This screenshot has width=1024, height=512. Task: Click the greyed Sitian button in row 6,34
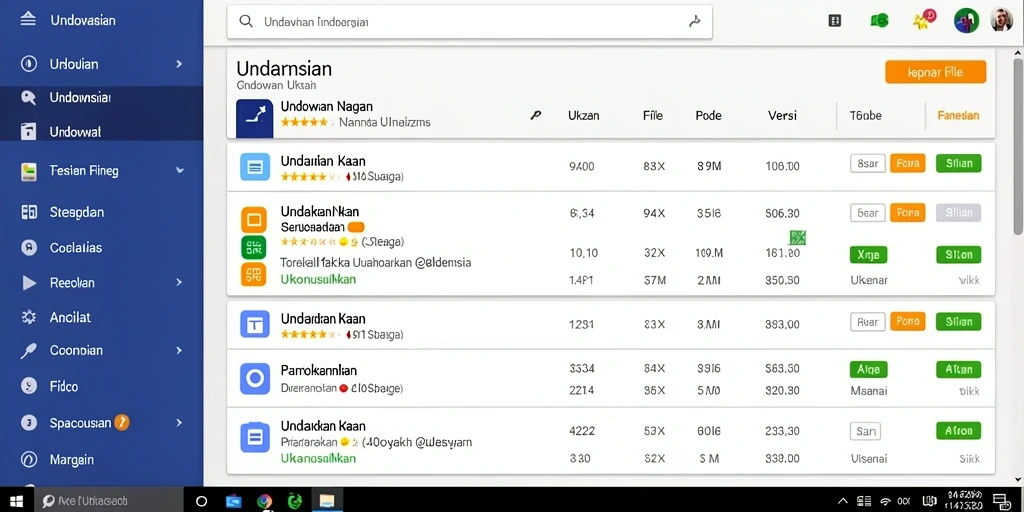click(959, 212)
